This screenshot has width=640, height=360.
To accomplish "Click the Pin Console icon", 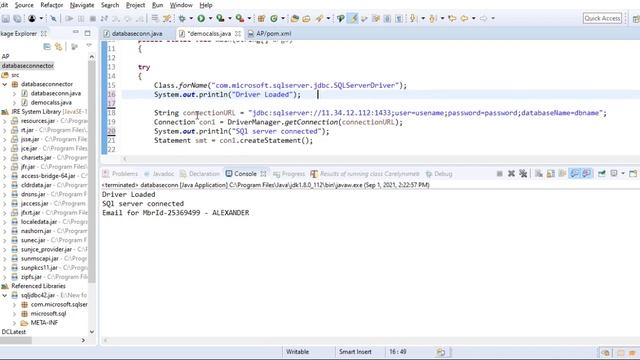I will point(602,174).
